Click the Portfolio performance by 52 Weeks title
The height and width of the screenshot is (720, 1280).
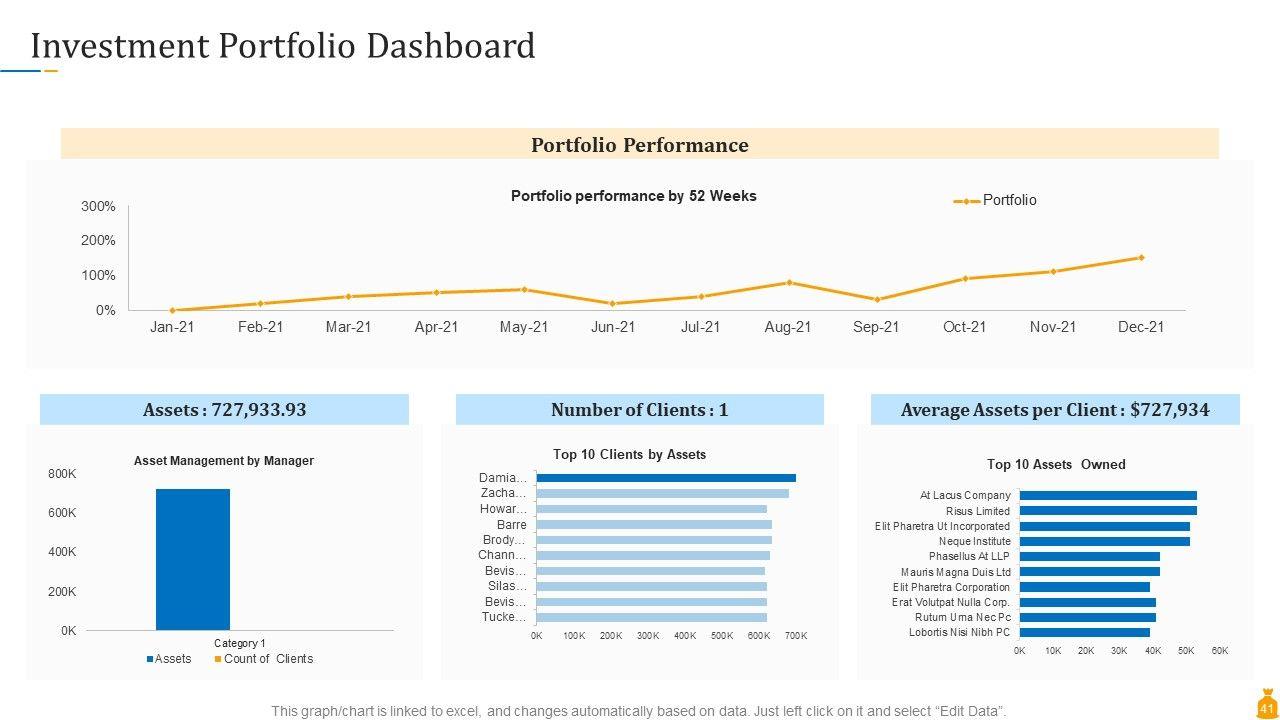[633, 196]
